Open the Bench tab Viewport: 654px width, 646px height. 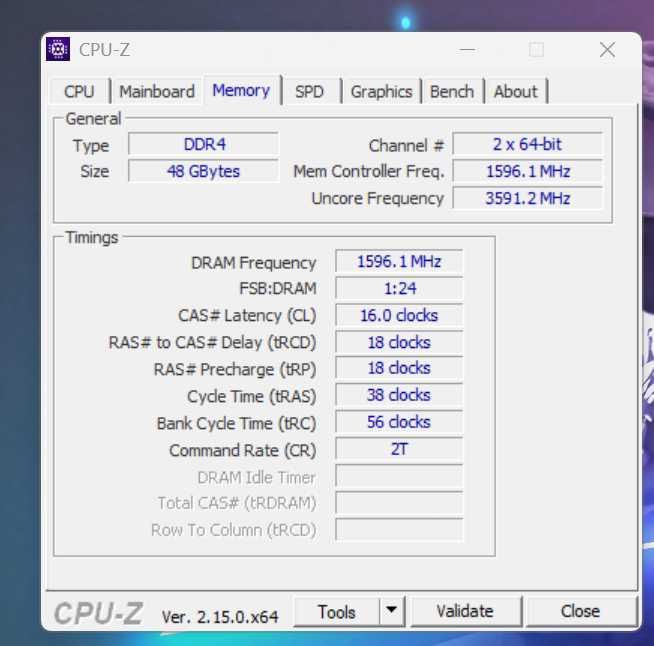[x=452, y=91]
